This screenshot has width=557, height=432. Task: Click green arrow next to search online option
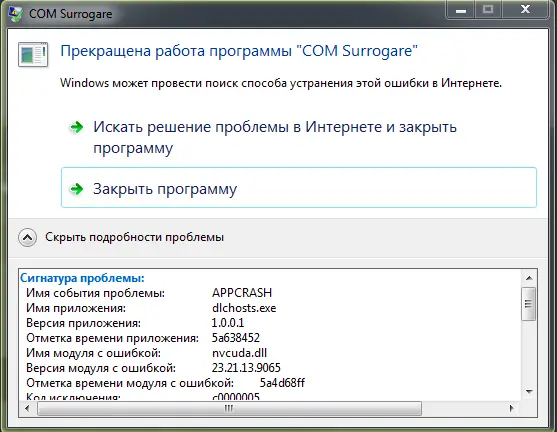click(x=76, y=127)
